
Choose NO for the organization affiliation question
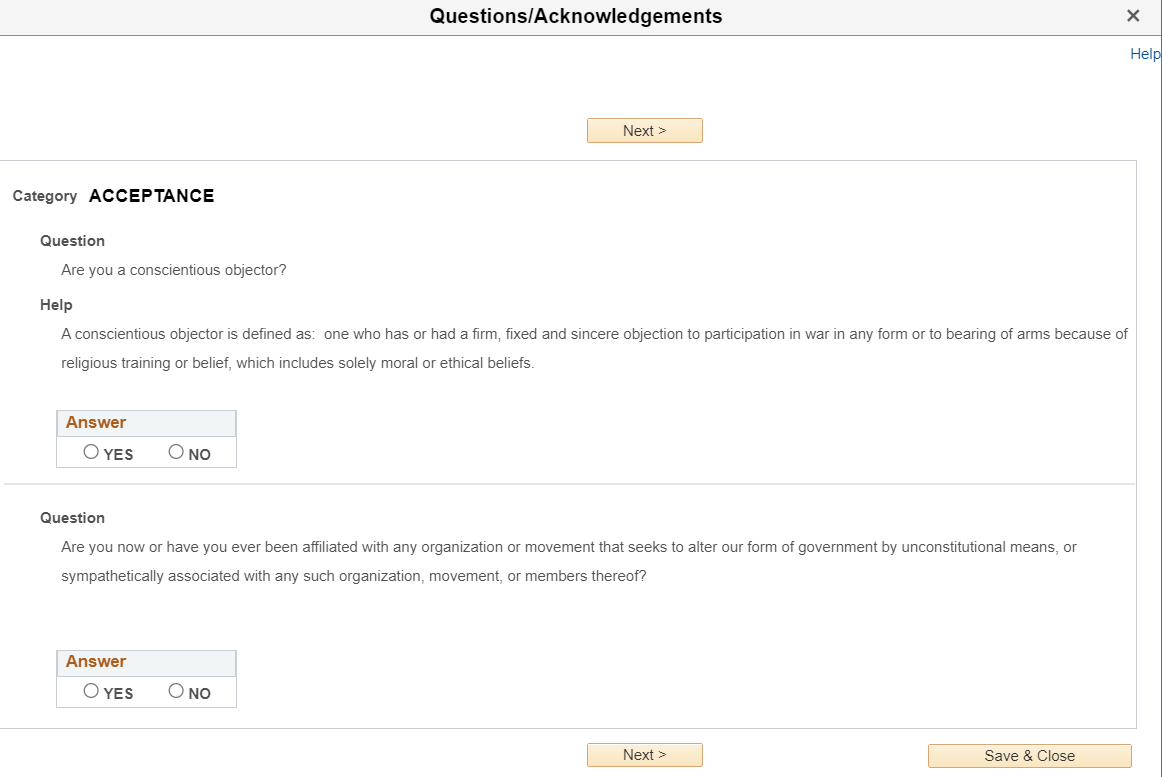177,691
